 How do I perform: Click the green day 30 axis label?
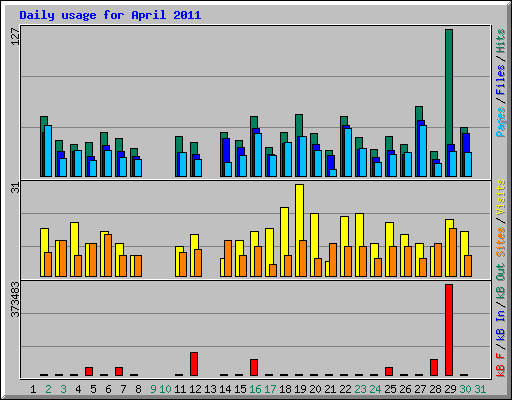(465, 389)
